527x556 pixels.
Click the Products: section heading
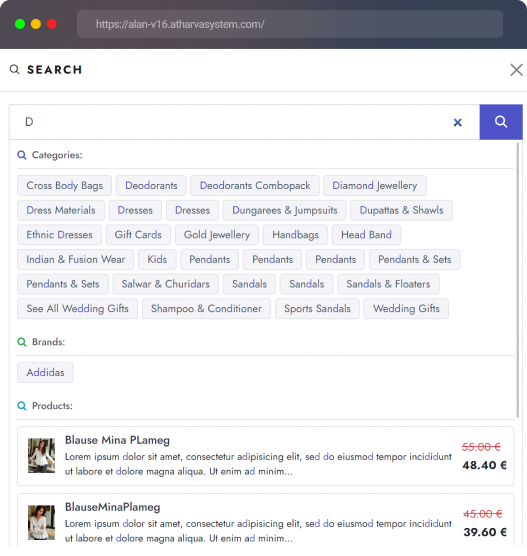(52, 406)
